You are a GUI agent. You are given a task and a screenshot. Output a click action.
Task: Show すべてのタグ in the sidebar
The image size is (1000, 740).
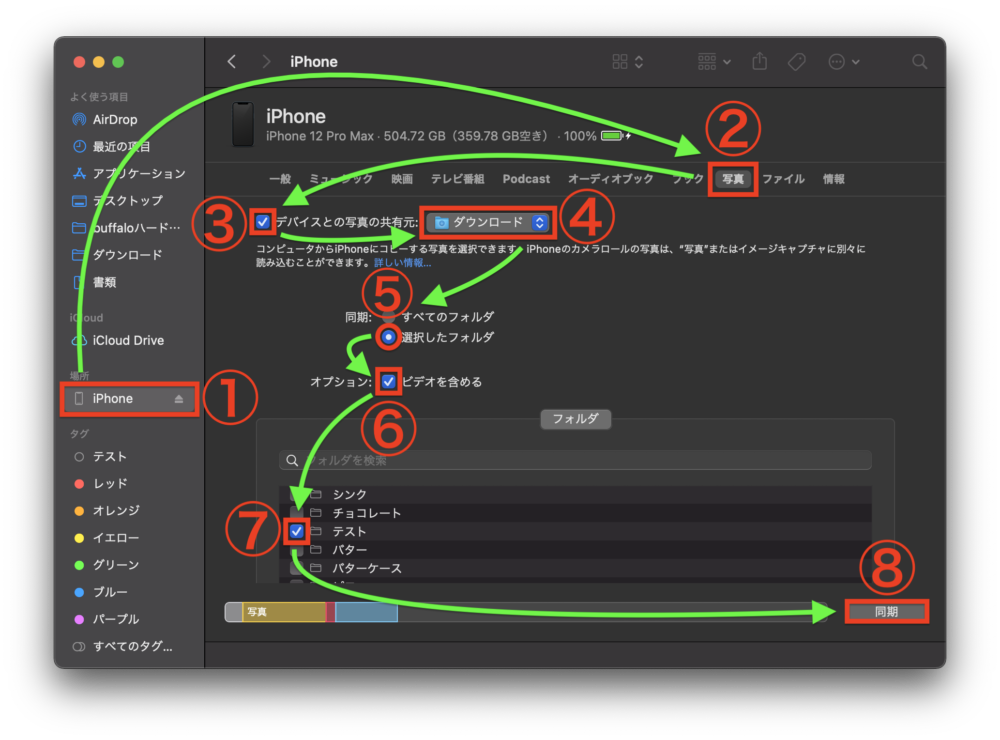[x=123, y=646]
